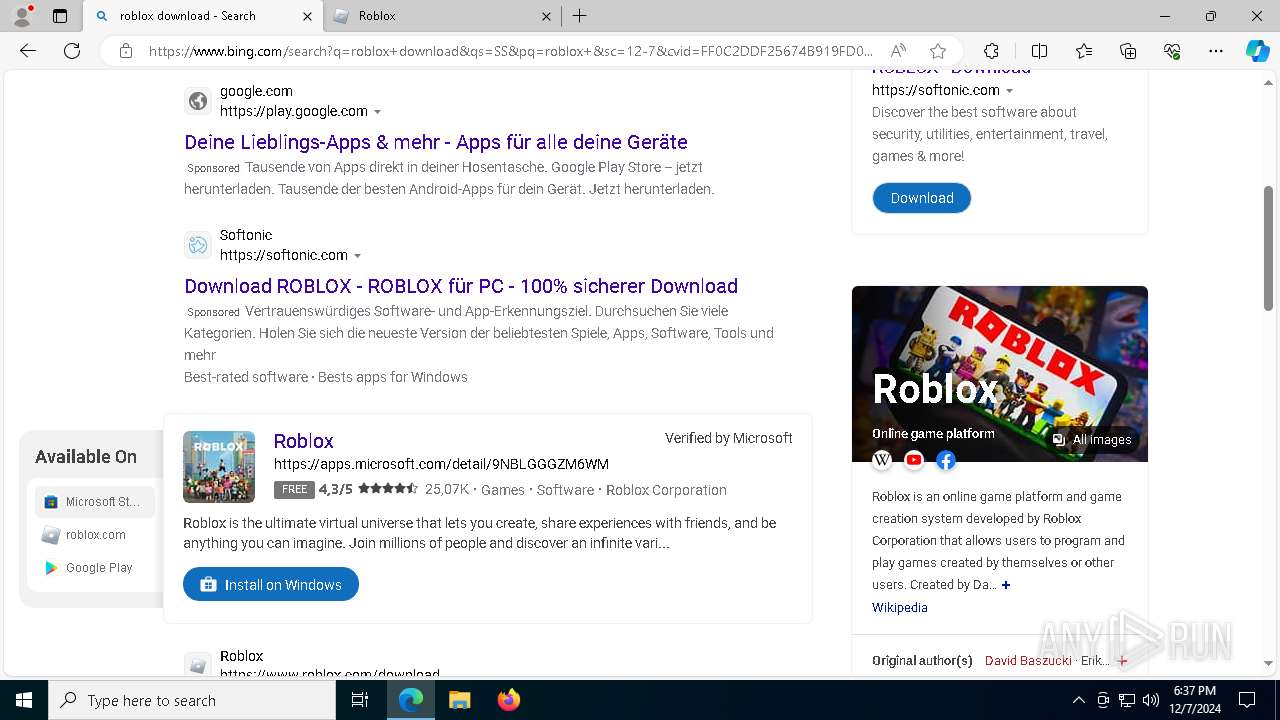Launch the Copilot sidebar icon

tap(1257, 51)
